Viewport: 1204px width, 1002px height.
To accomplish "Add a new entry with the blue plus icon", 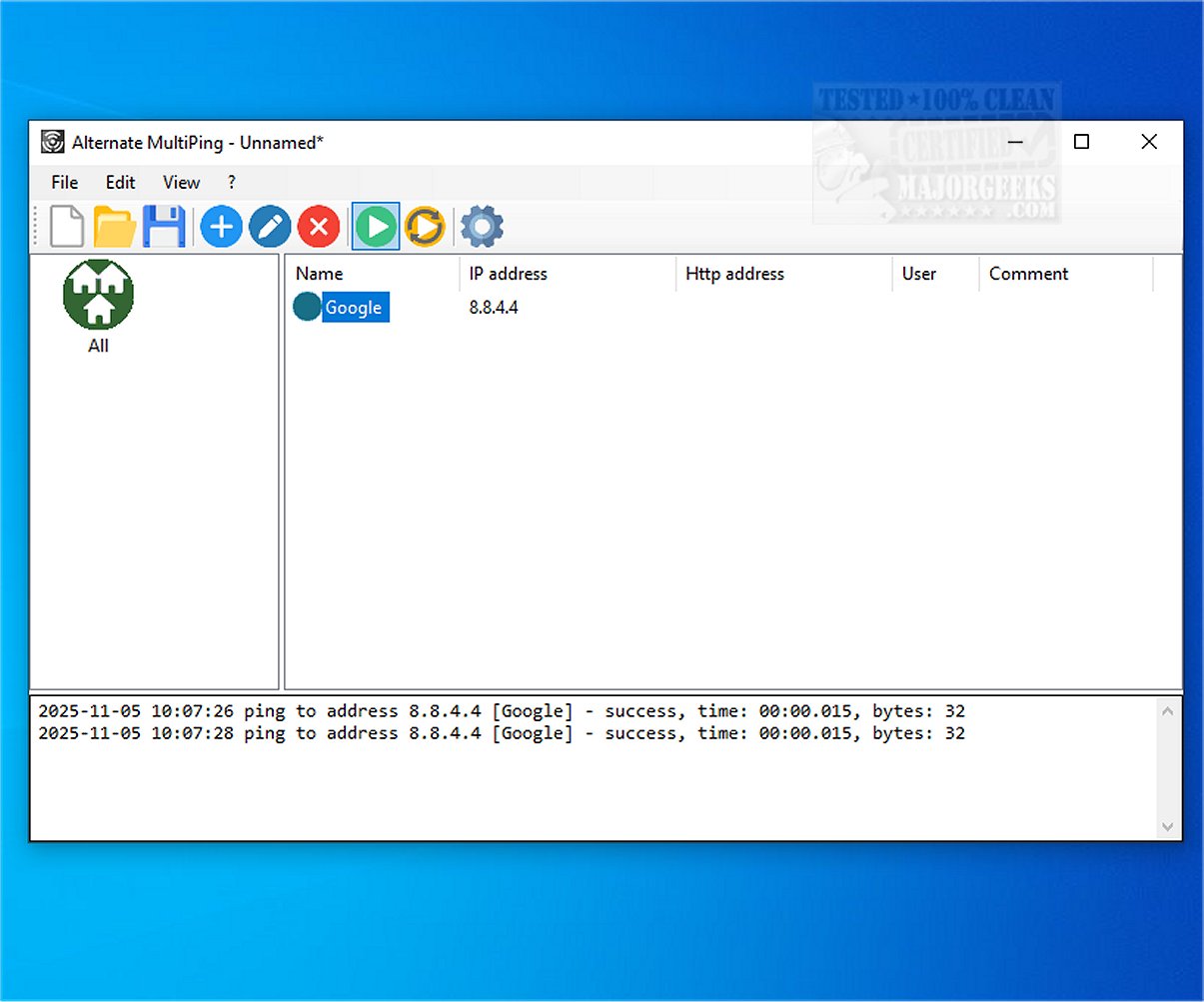I will pyautogui.click(x=221, y=227).
